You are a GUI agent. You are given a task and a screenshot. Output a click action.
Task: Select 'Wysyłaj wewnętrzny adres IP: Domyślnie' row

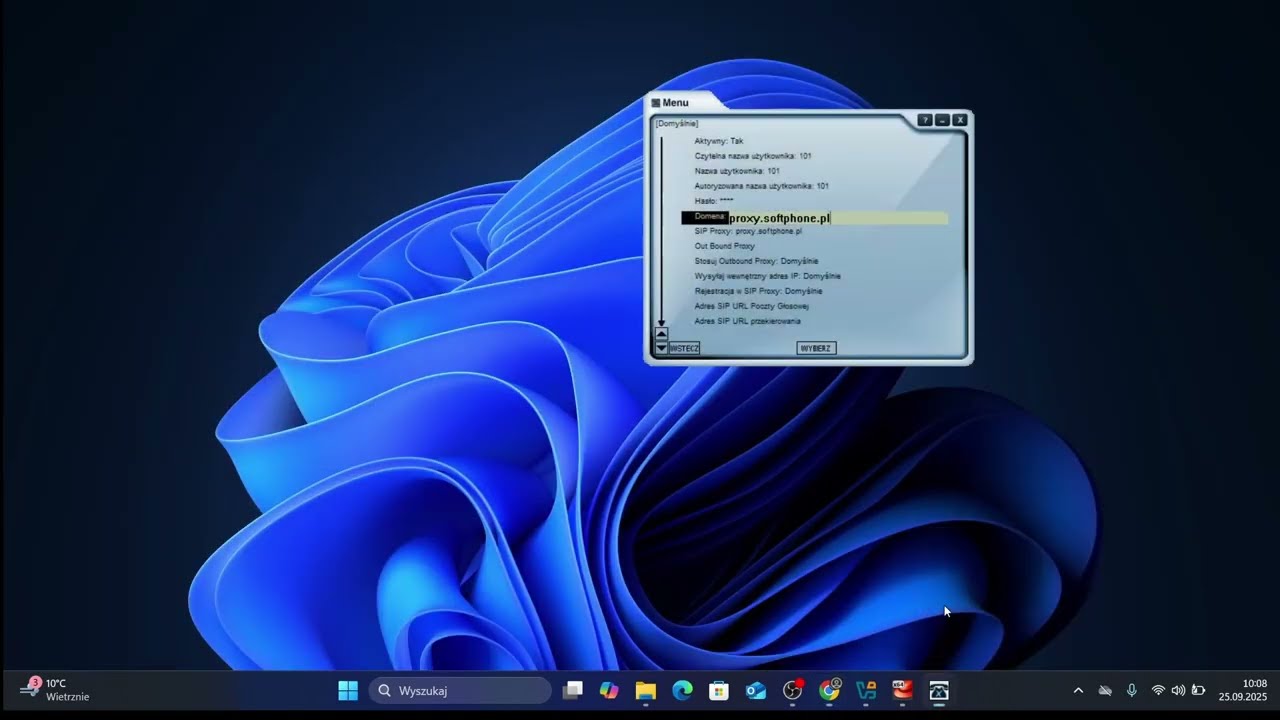pos(767,276)
